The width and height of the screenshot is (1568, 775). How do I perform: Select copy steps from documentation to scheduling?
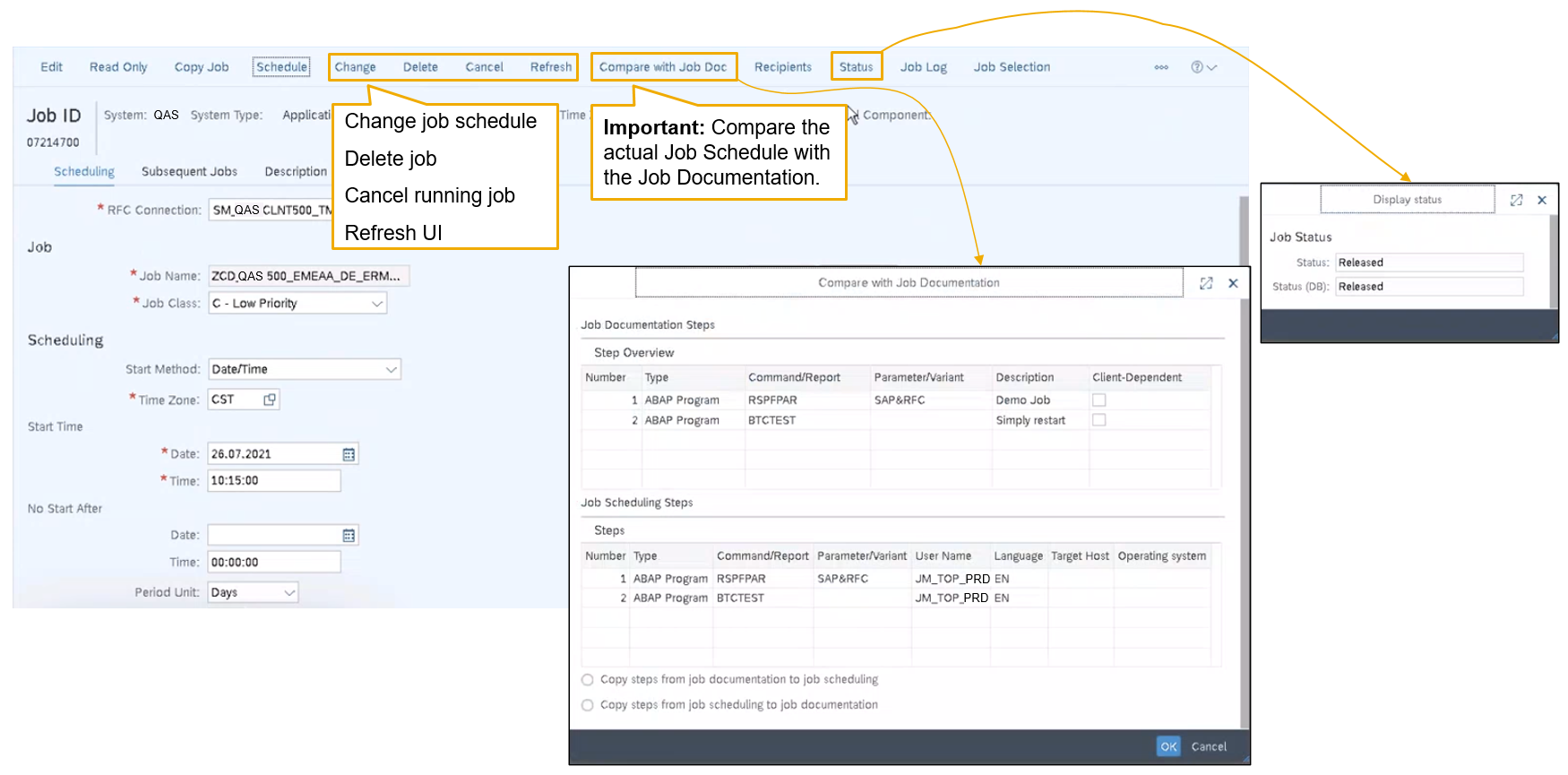click(588, 680)
